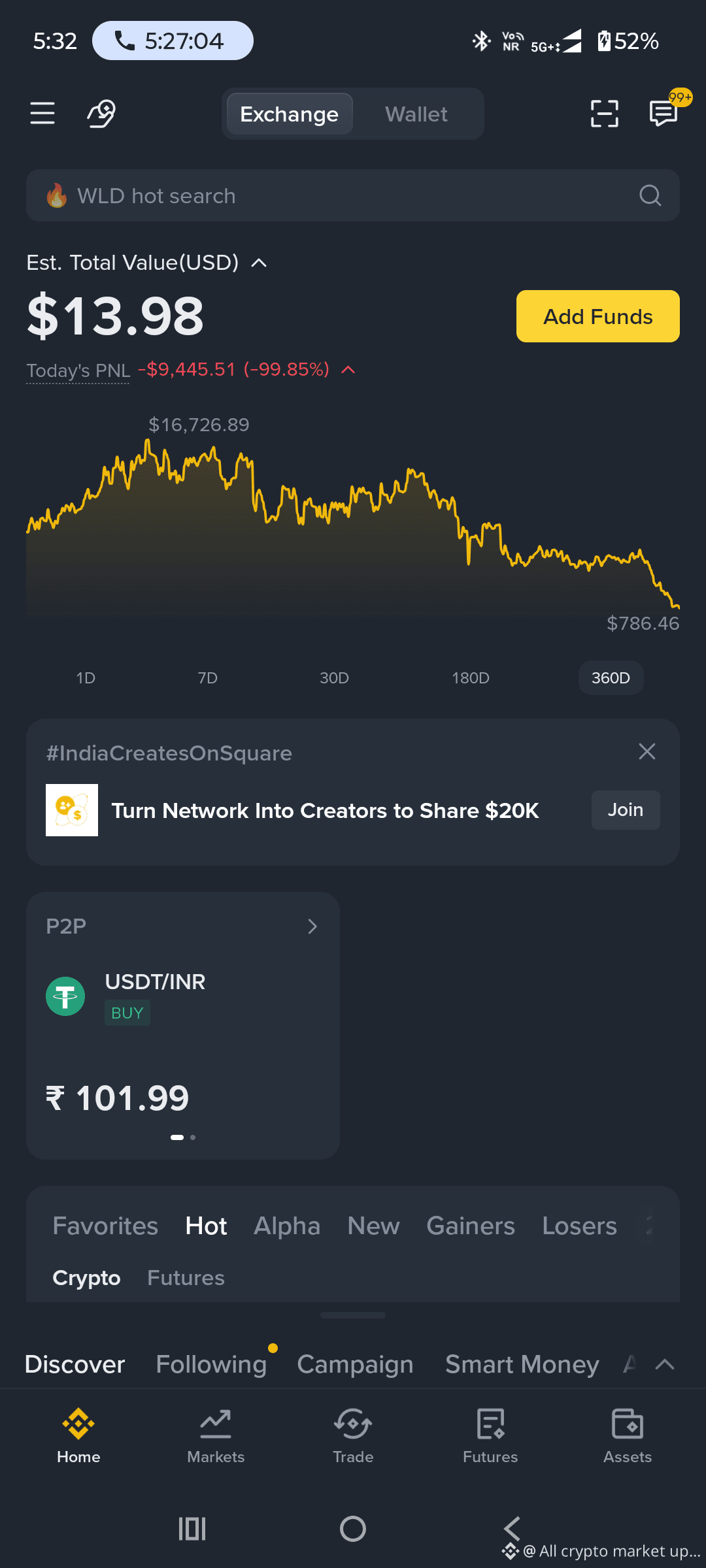Tap the Add Funds button
Screen dimensions: 706x1568
[598, 316]
